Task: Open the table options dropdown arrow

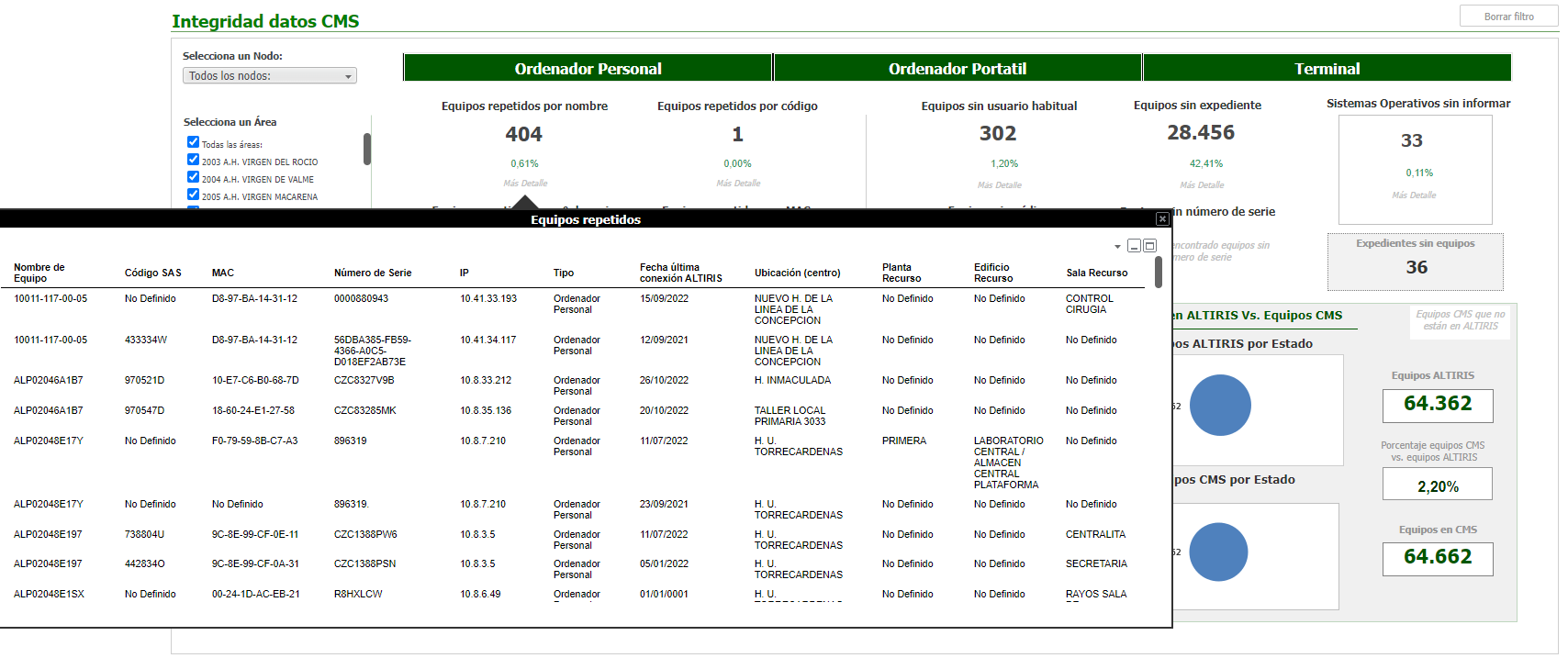Action: pos(1117,247)
